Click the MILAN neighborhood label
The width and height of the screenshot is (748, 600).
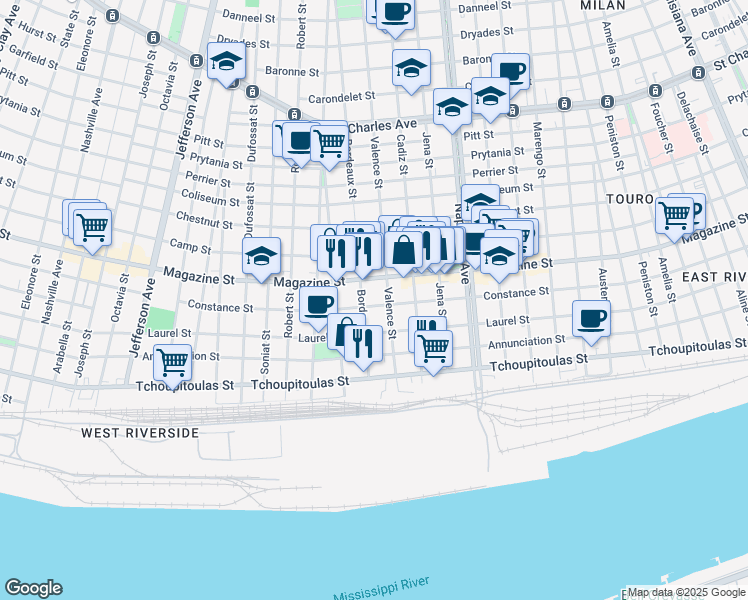pos(603,5)
